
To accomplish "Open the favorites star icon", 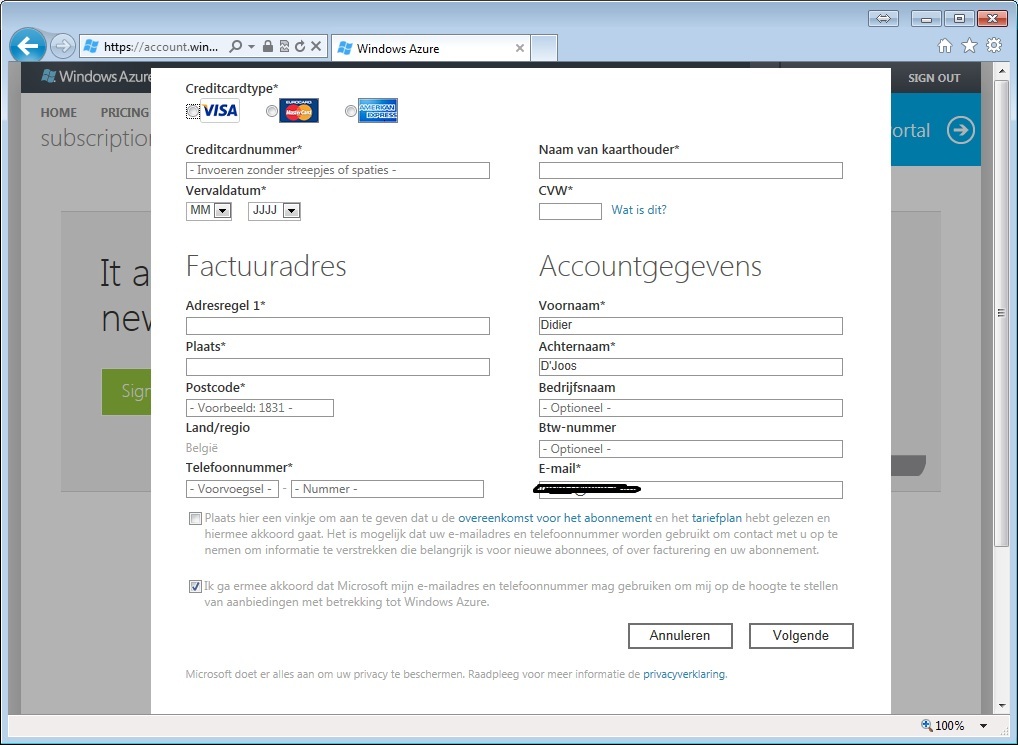I will pos(969,46).
